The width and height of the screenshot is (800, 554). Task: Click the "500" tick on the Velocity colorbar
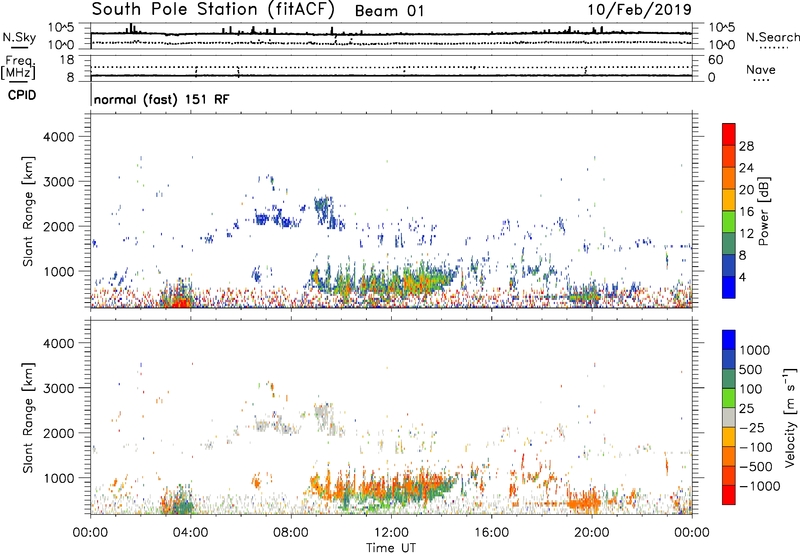[749, 369]
